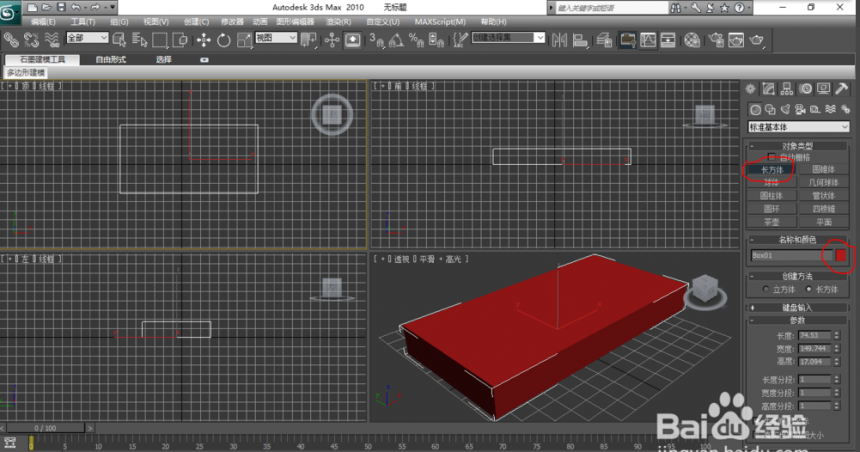Toggle the Percent Snap icon
The height and width of the screenshot is (452, 860).
coord(416,39)
